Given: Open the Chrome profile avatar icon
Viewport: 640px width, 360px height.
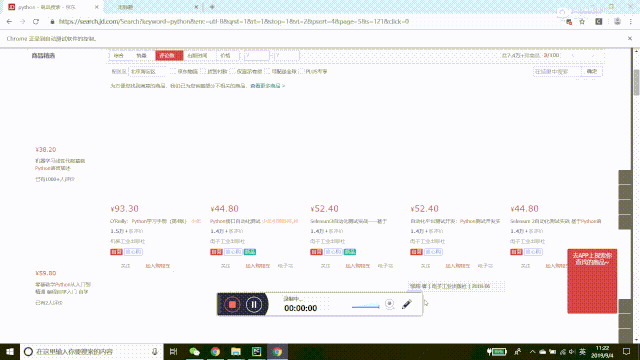Looking at the screenshot, I should [617, 22].
